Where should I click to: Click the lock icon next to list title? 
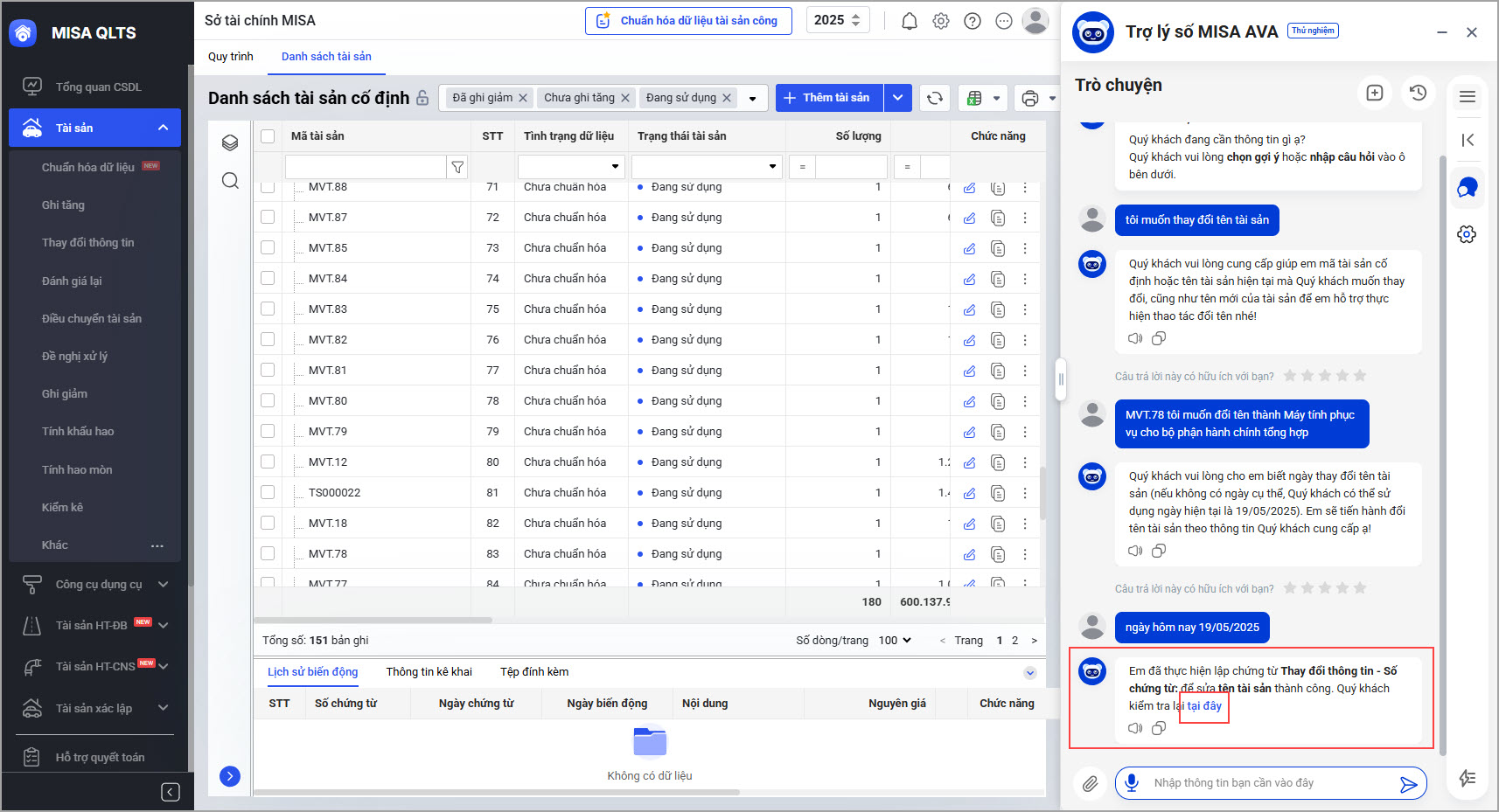(x=423, y=98)
